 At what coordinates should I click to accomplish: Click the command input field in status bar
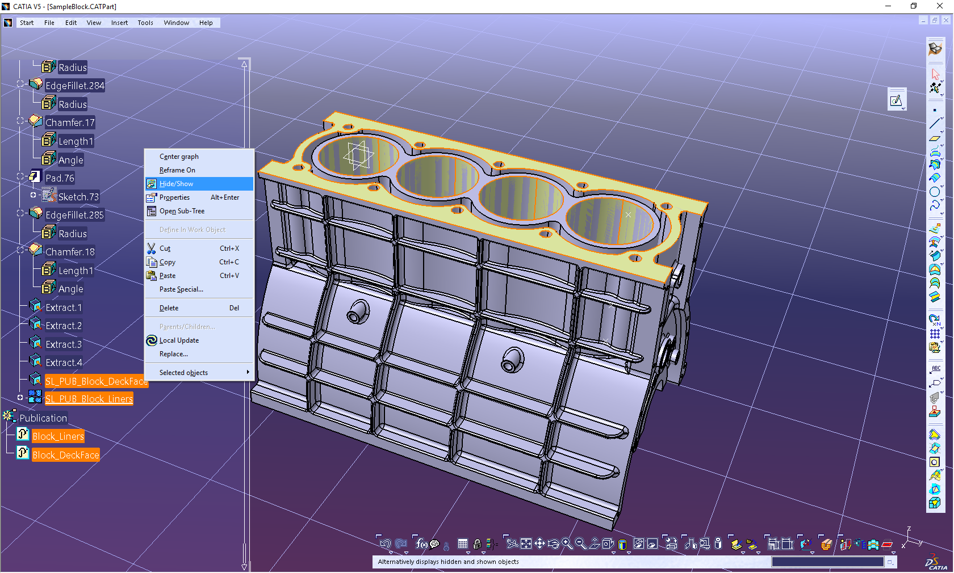826,562
